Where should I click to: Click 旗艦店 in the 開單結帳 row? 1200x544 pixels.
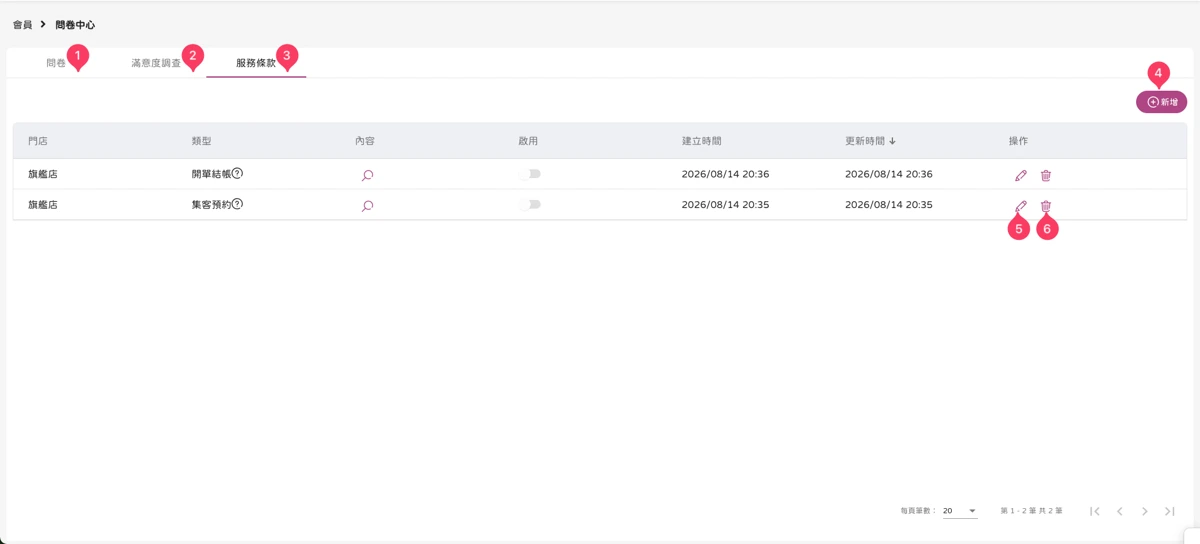[x=43, y=174]
